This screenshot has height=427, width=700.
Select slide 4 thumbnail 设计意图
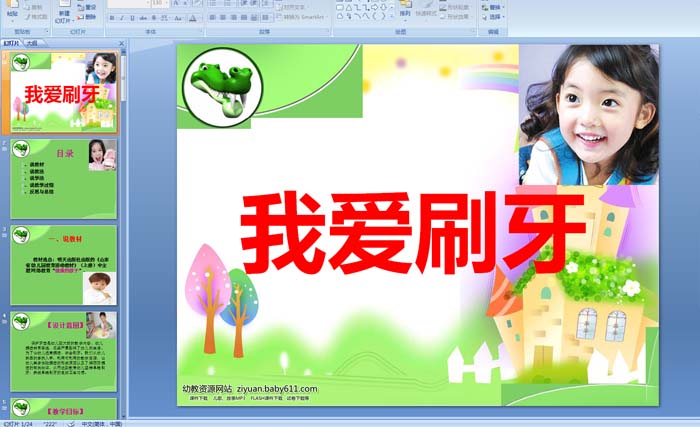coord(63,352)
